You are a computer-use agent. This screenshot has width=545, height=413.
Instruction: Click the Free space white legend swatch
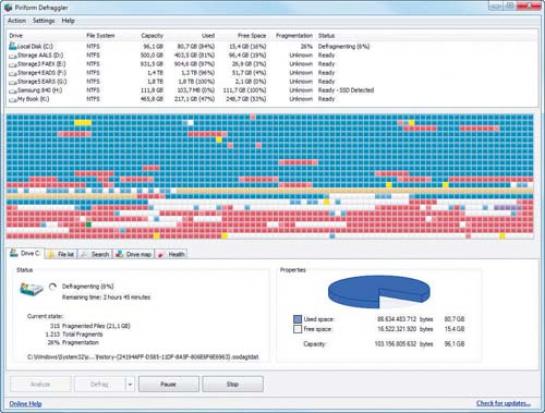(298, 329)
